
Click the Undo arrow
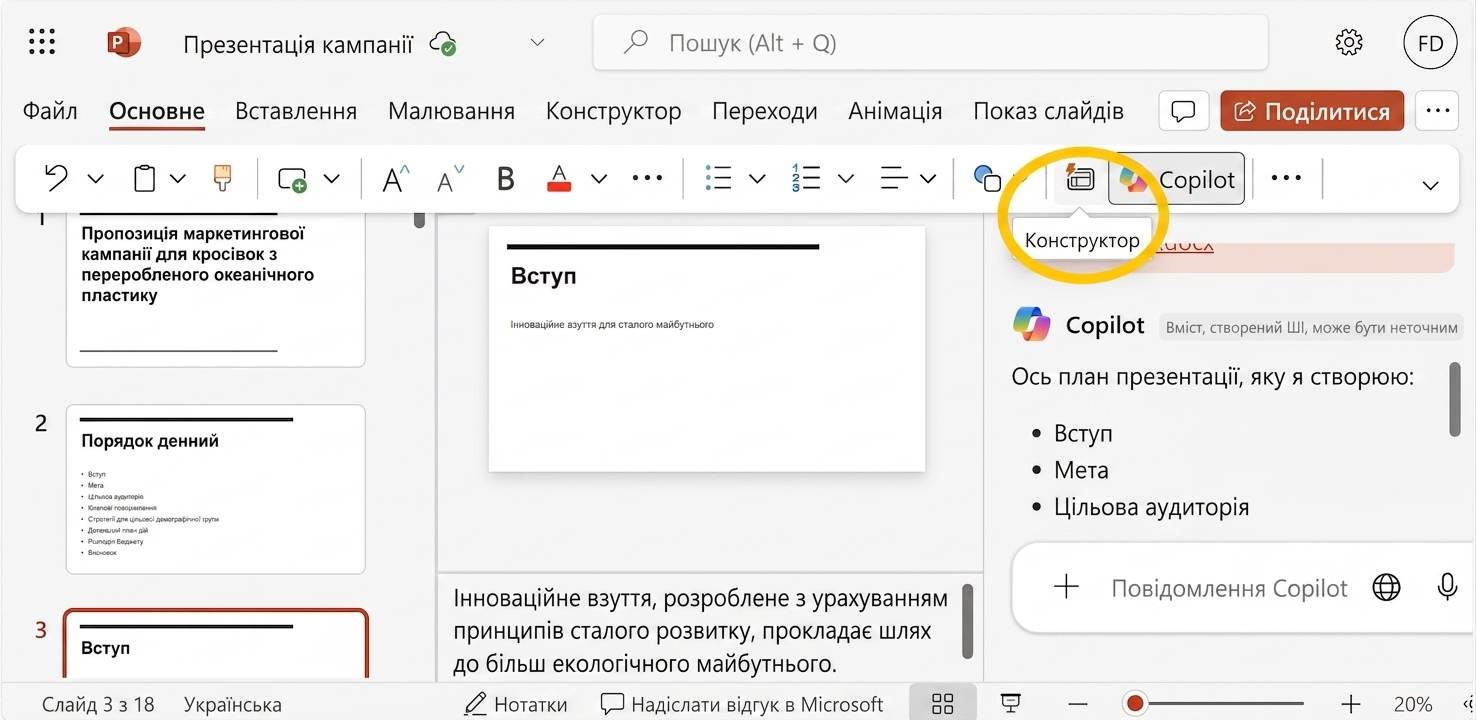coord(56,178)
